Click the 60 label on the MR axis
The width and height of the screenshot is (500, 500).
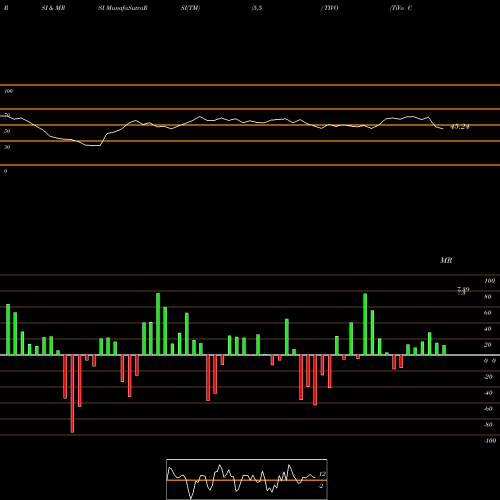[488, 313]
